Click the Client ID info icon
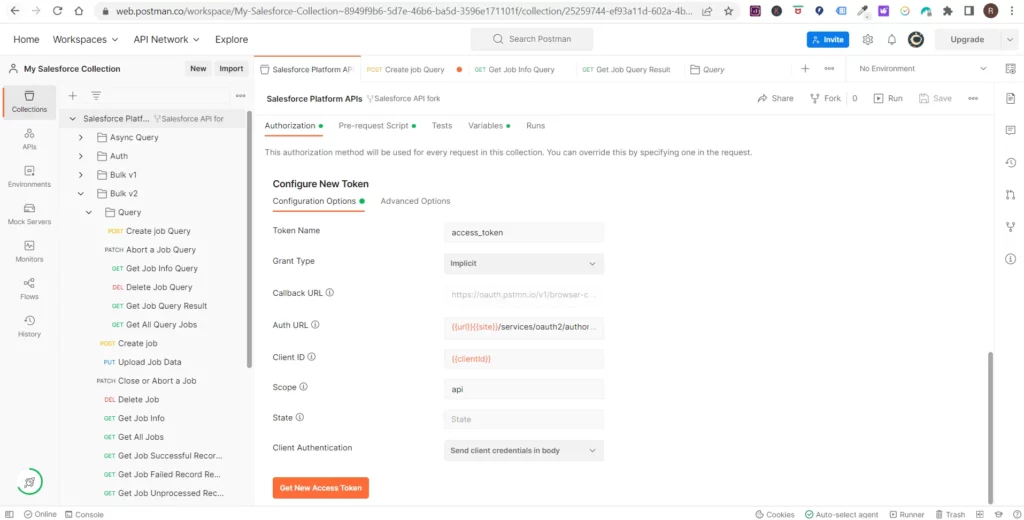Viewport: 1024px width, 520px height. click(312, 357)
